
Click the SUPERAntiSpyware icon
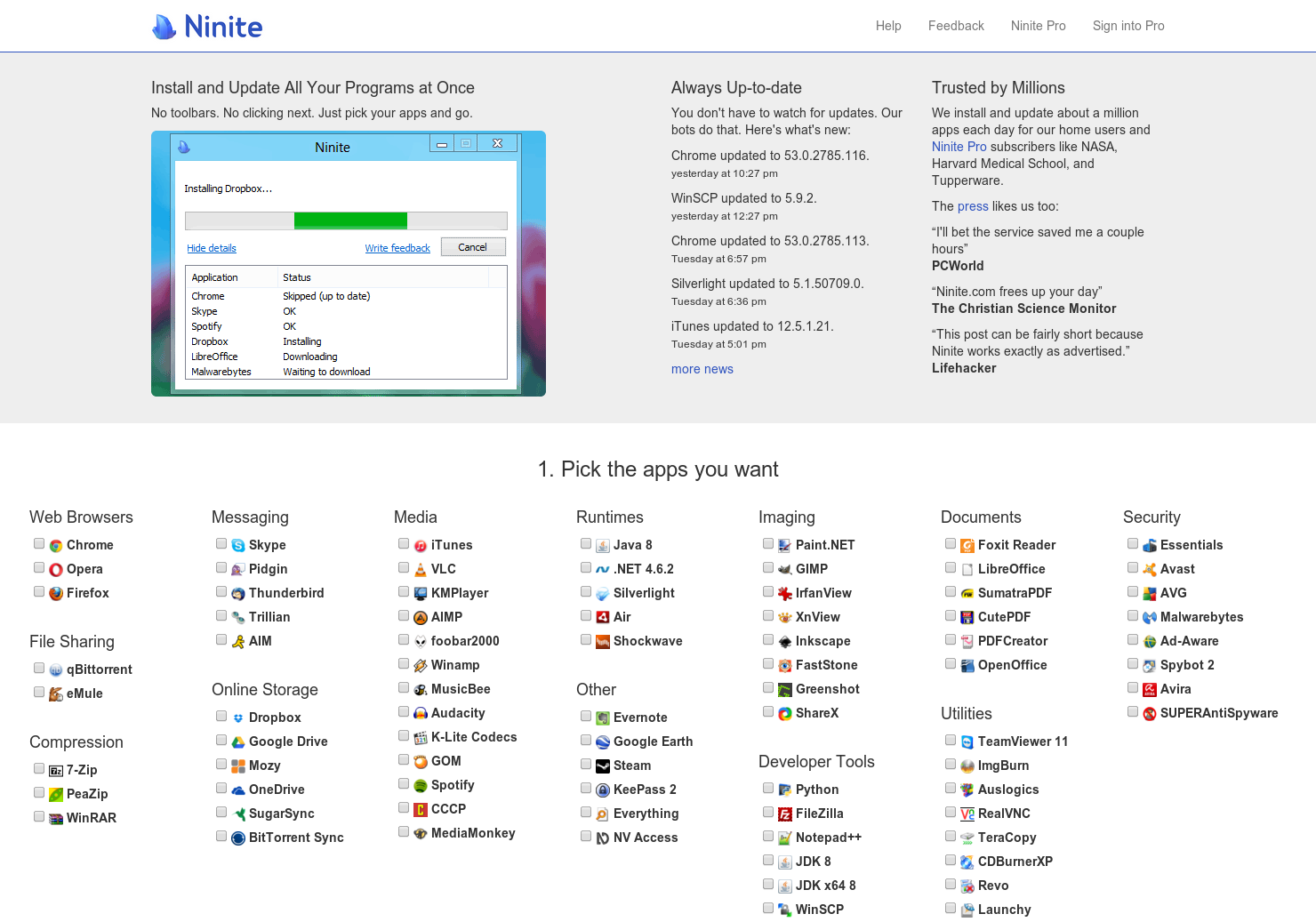tap(1150, 714)
